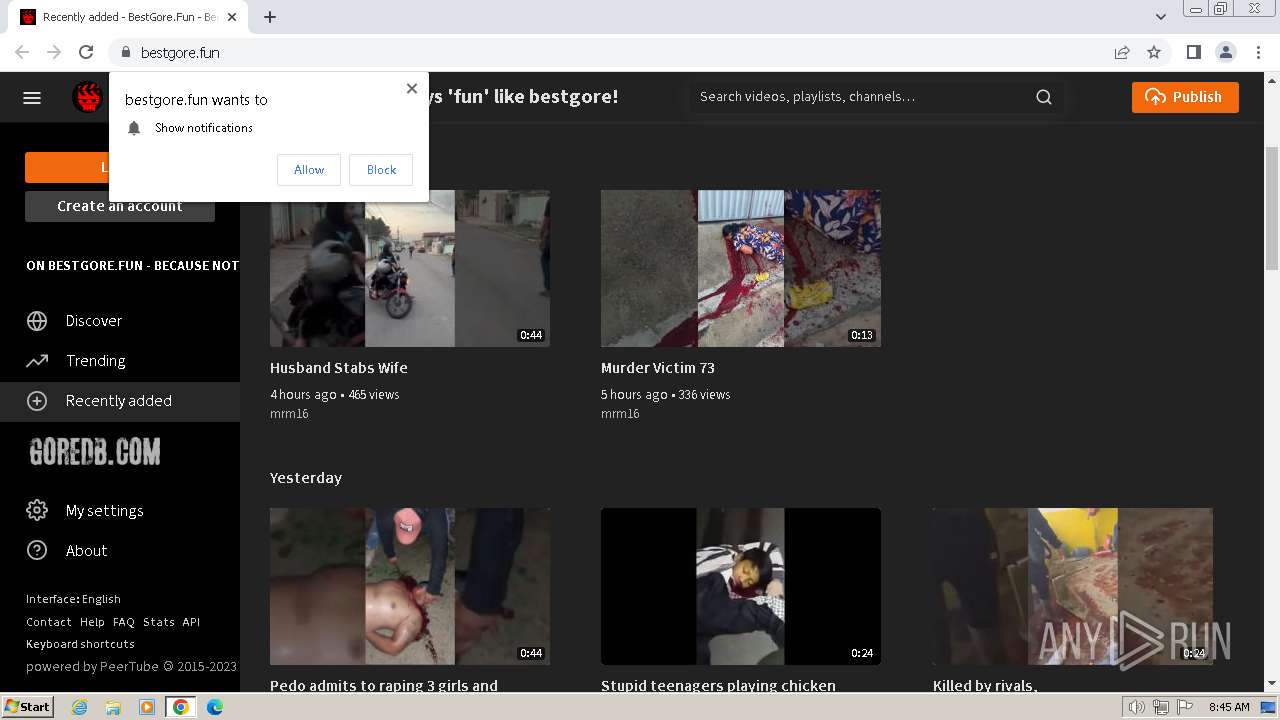Toggle the browser side panel
The image size is (1280, 720).
[1193, 52]
